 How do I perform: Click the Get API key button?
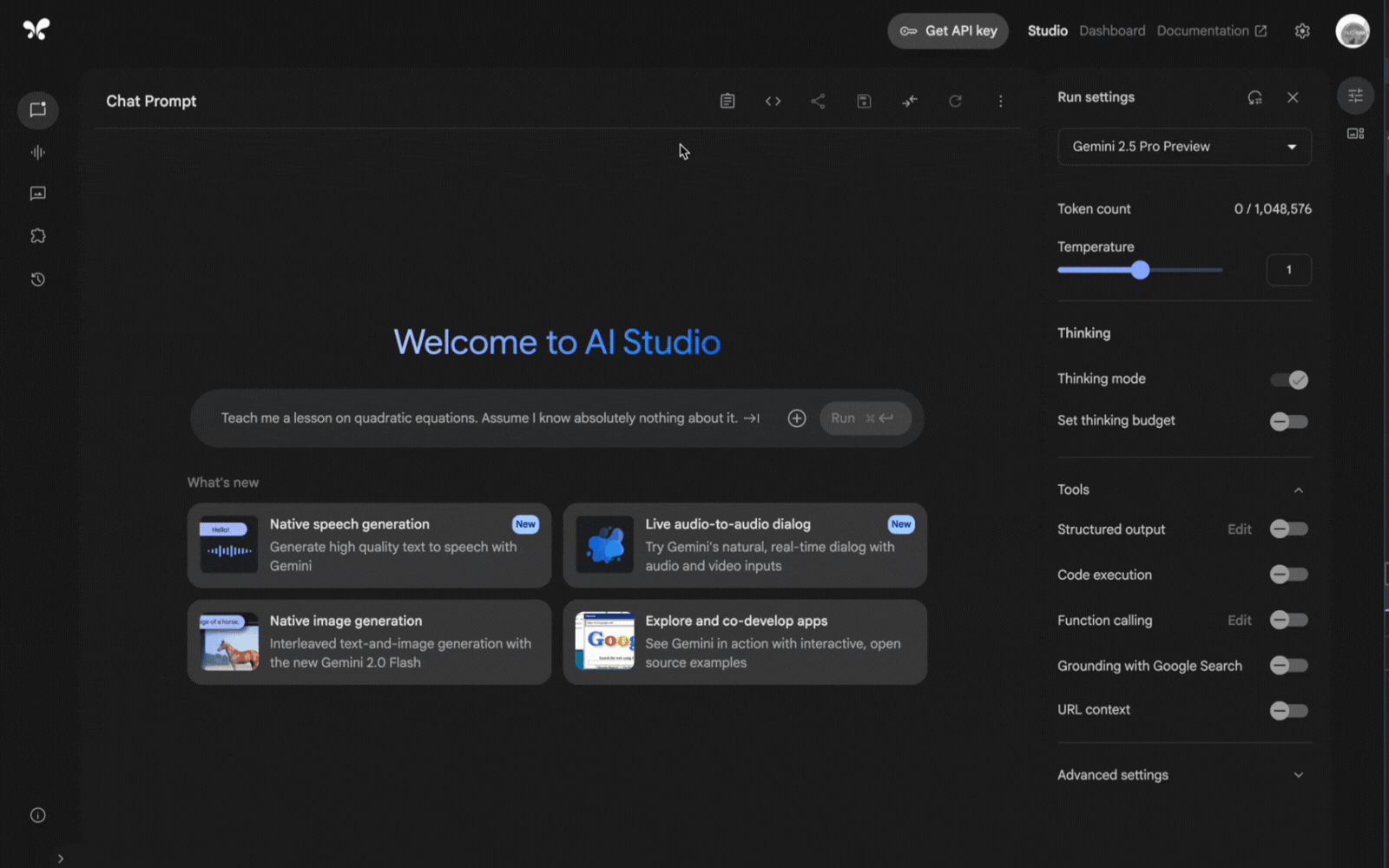point(948,31)
